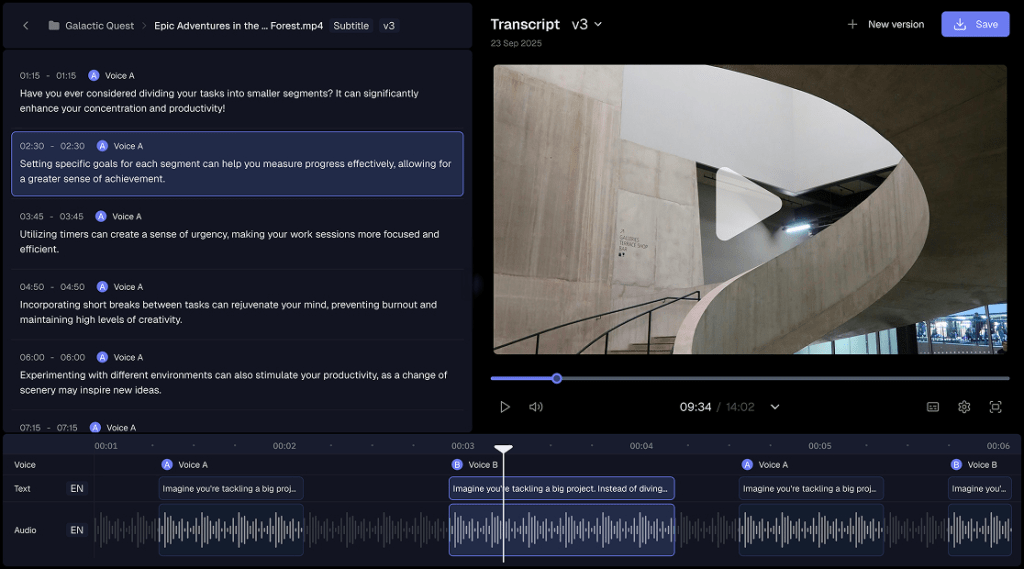Select the Subtitle tag
The image size is (1024, 569).
click(351, 26)
